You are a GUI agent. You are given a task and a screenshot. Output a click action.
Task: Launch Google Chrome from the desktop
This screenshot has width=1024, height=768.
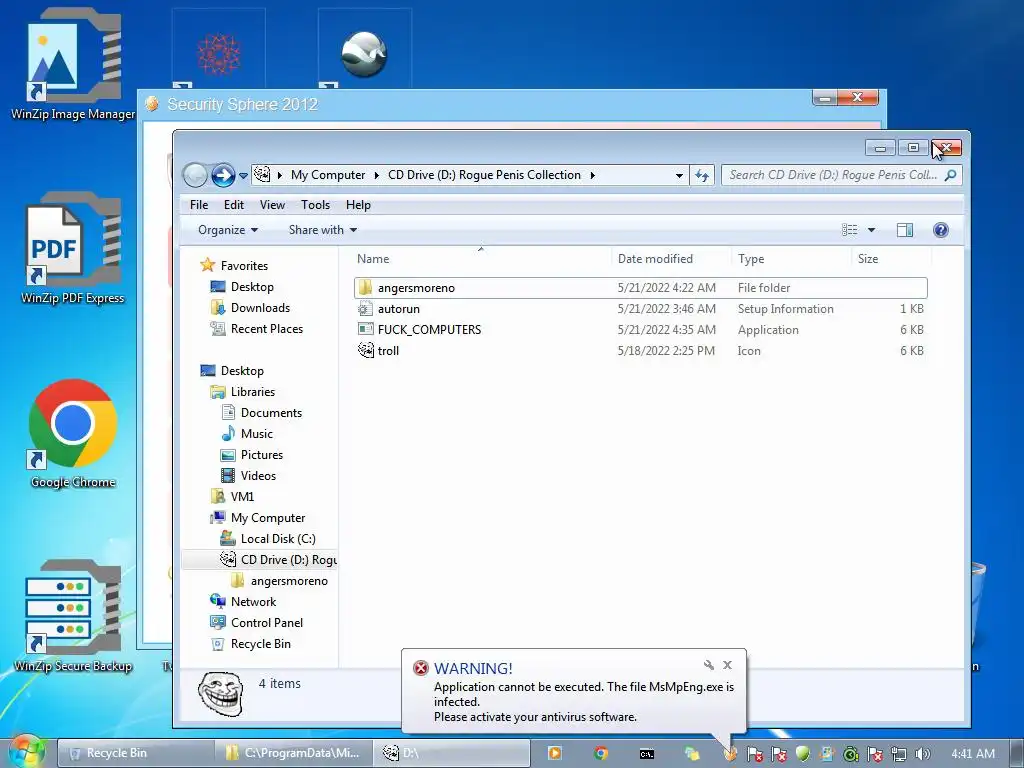[x=73, y=434]
